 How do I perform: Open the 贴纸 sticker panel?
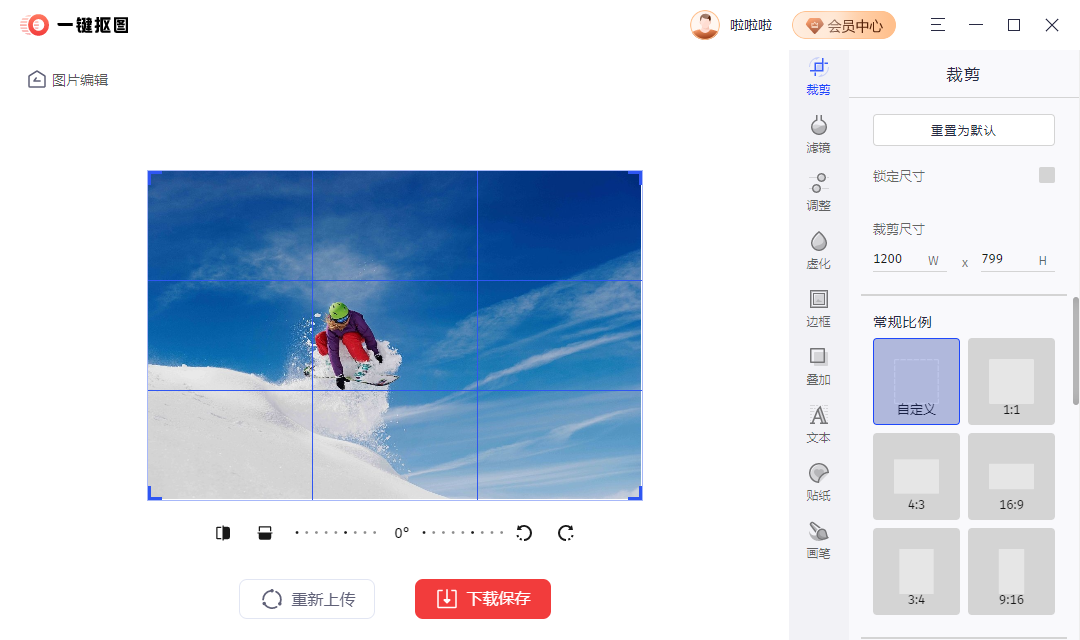tap(818, 483)
